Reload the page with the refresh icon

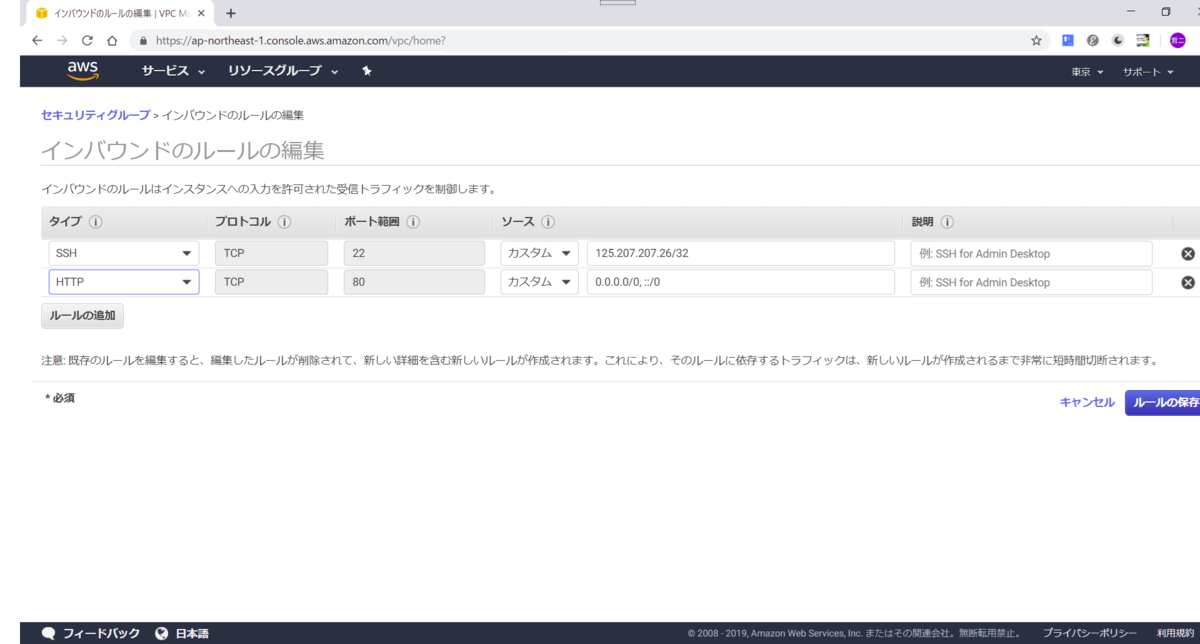87,40
